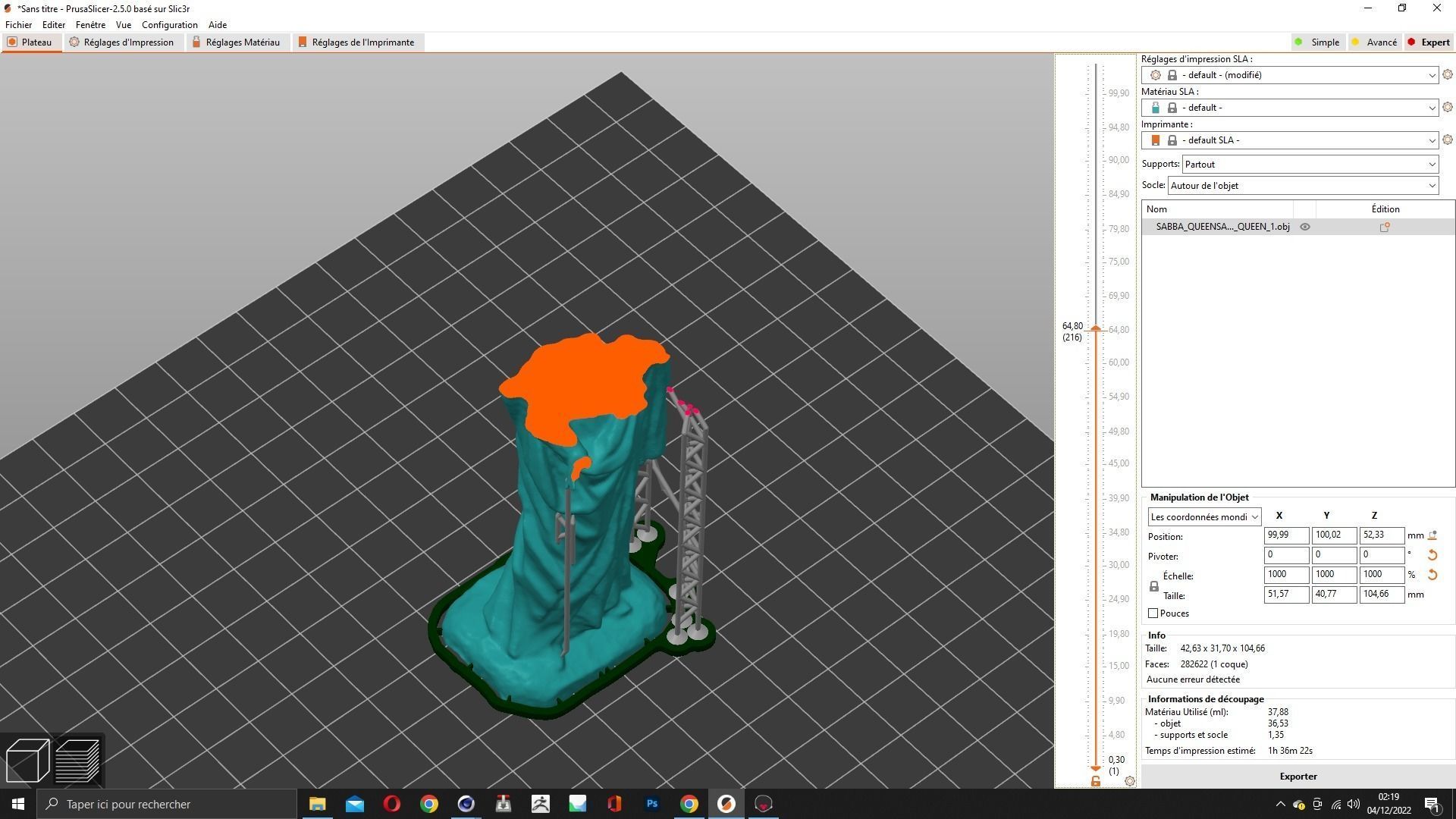Select Simple mode
The height and width of the screenshot is (819, 1456).
1316,42
